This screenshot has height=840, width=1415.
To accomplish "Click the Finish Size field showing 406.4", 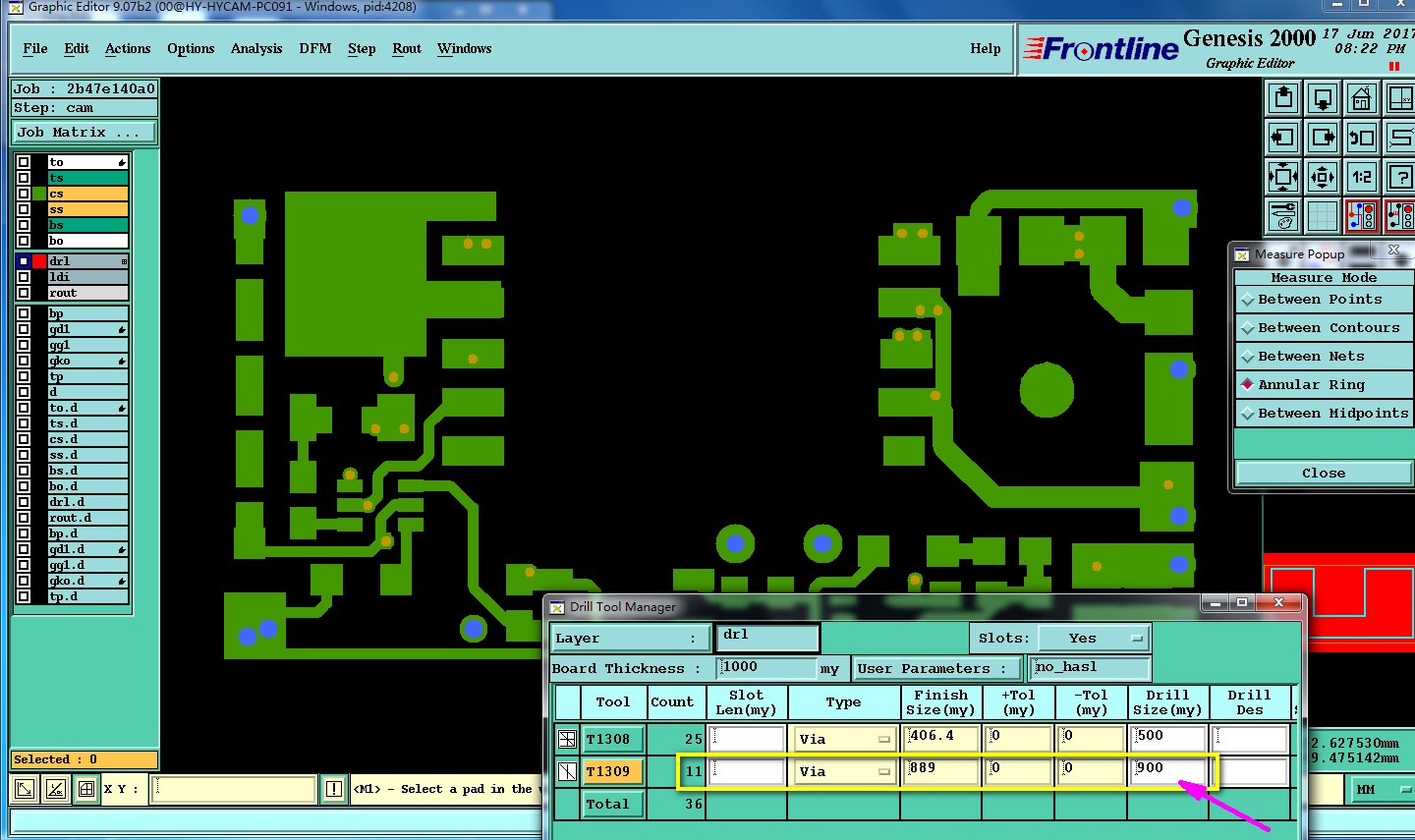I will [x=941, y=739].
